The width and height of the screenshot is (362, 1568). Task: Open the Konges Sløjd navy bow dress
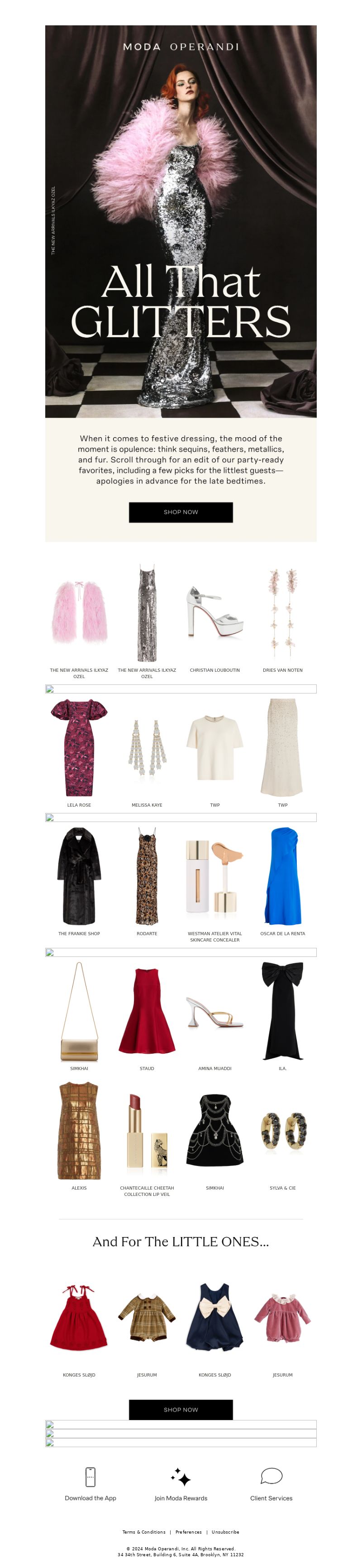tap(215, 1317)
